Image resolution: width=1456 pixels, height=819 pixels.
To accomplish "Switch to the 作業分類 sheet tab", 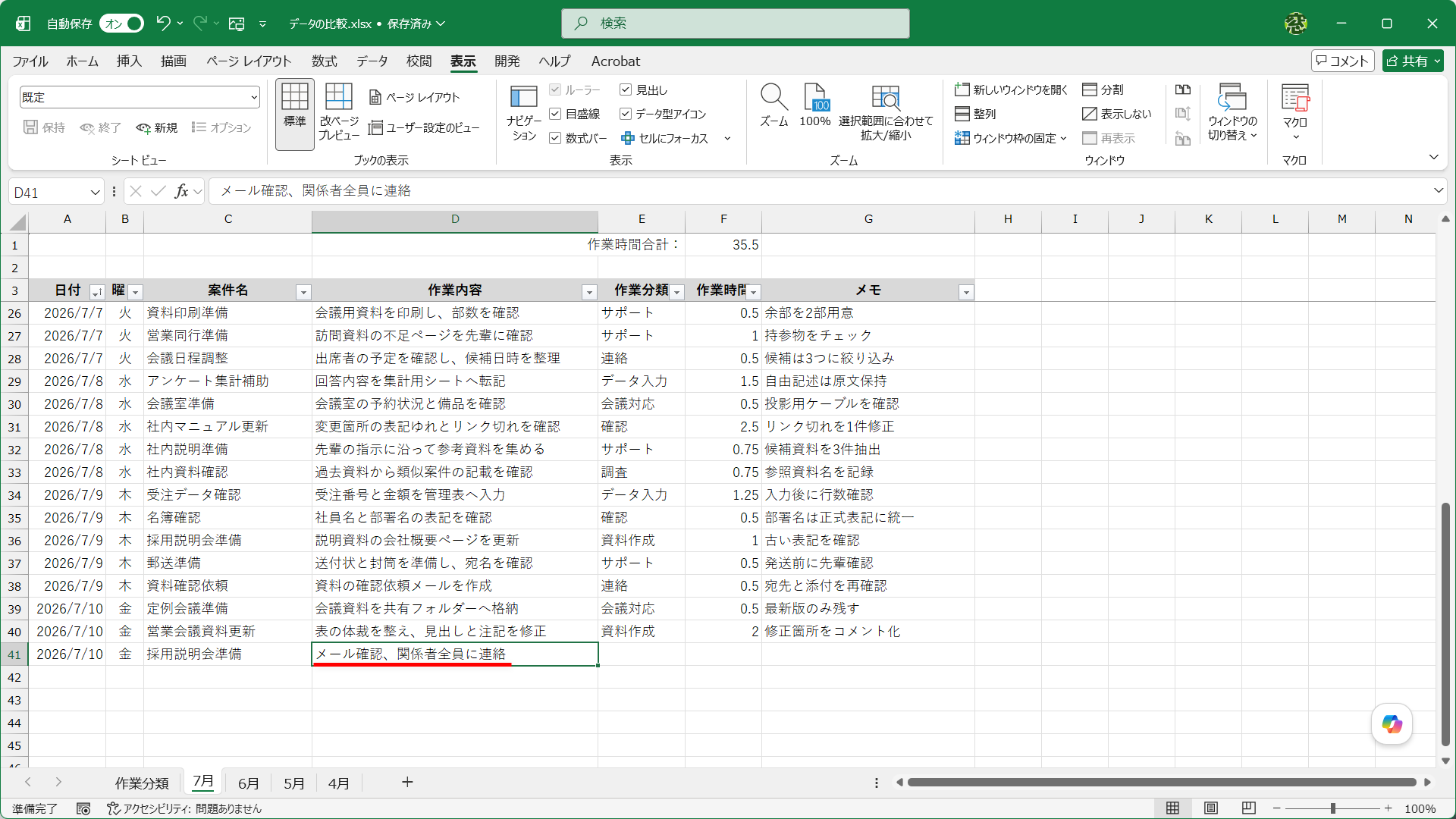I will point(142,783).
